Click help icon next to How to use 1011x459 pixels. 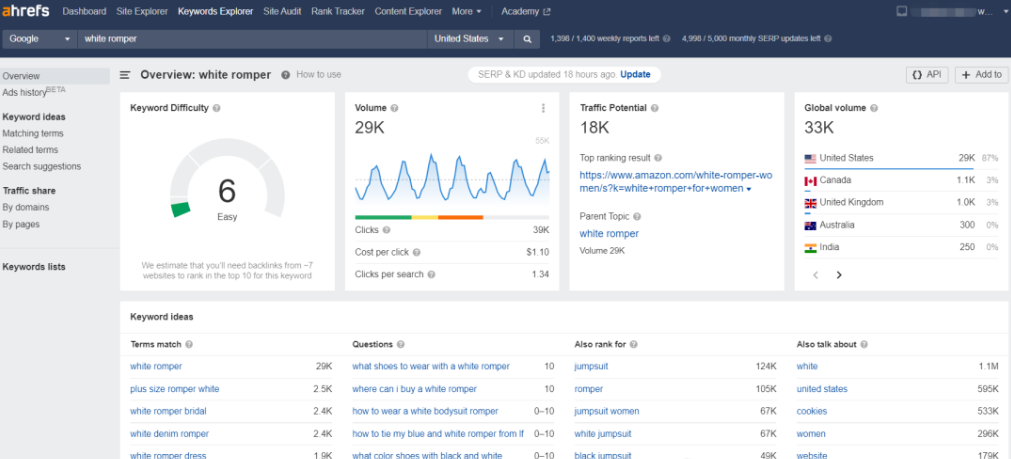tap(286, 75)
